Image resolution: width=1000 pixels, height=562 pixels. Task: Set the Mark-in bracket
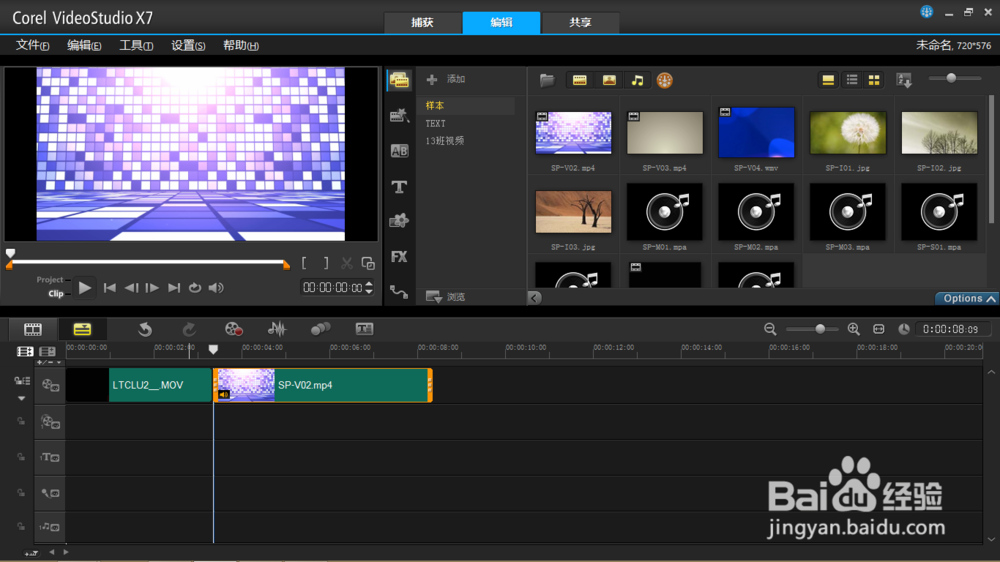tap(304, 263)
